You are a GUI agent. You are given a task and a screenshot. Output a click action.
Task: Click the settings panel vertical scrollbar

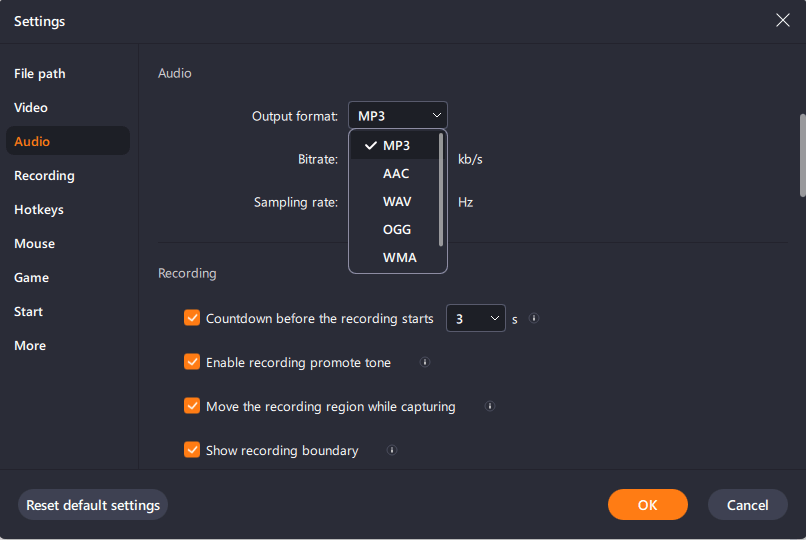[802, 155]
